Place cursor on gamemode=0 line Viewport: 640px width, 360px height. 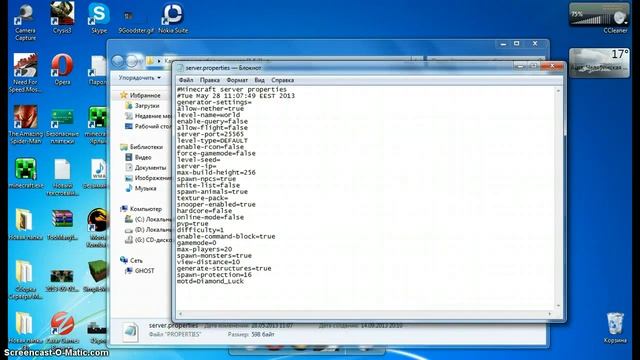pos(197,243)
